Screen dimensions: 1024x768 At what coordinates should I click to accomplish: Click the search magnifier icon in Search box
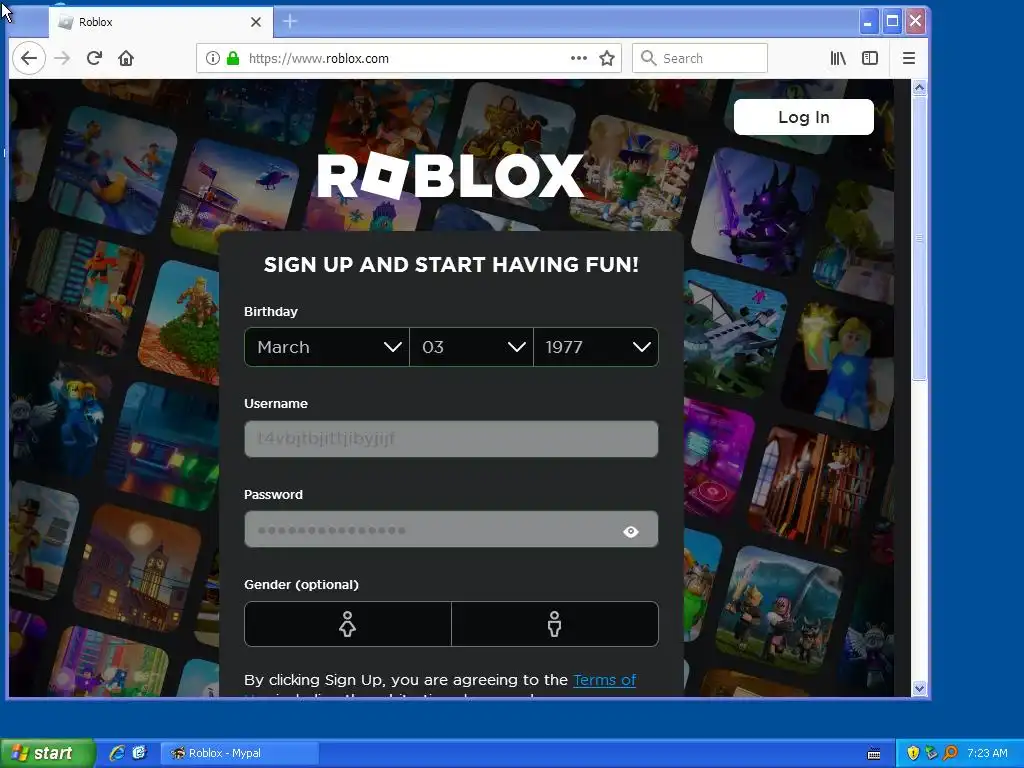648,58
